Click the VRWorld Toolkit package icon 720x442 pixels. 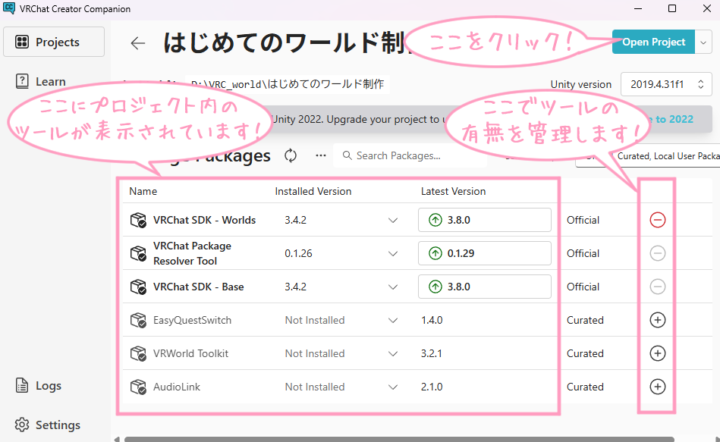pos(138,353)
